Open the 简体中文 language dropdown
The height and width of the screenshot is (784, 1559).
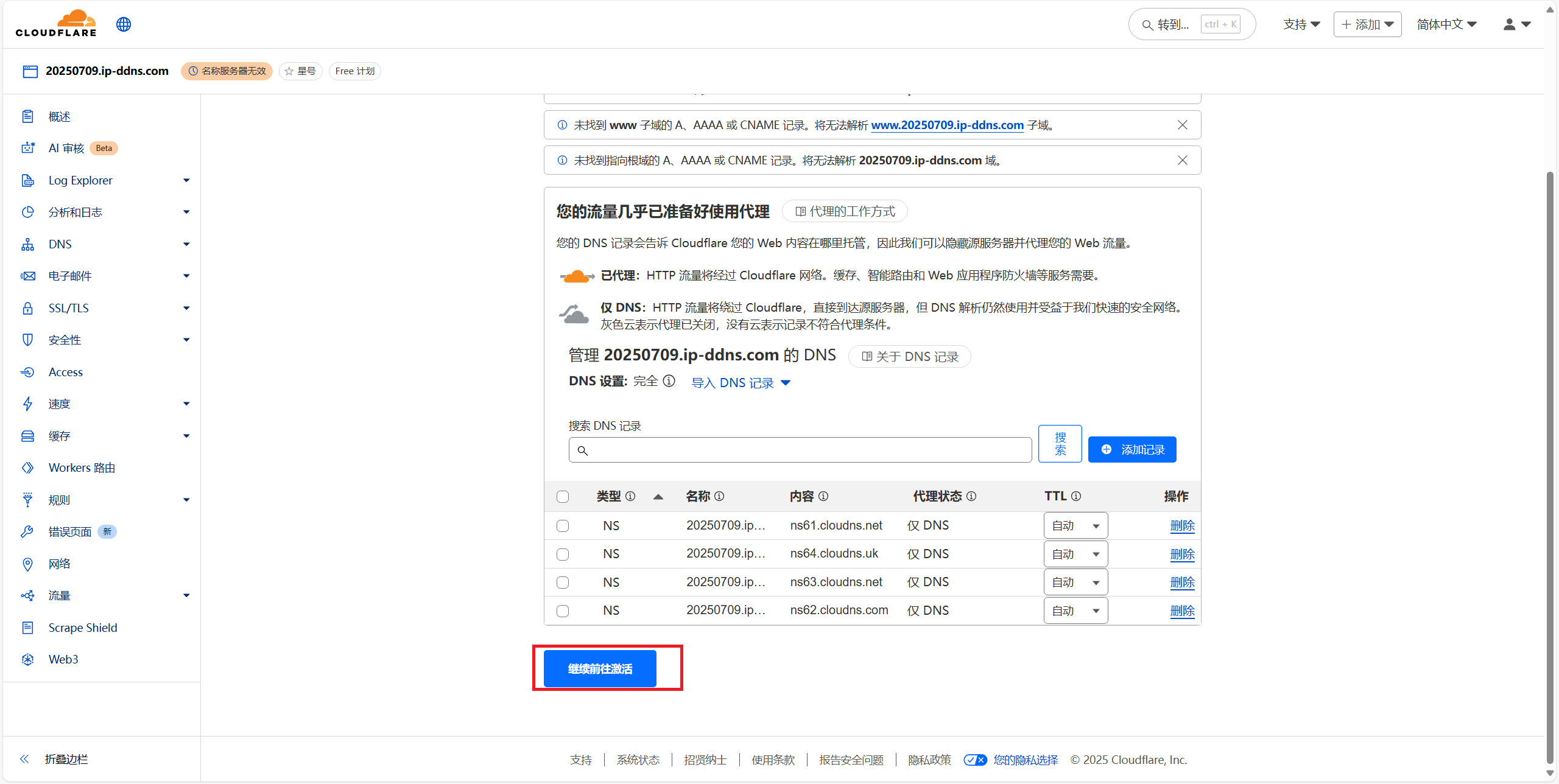click(x=1446, y=24)
